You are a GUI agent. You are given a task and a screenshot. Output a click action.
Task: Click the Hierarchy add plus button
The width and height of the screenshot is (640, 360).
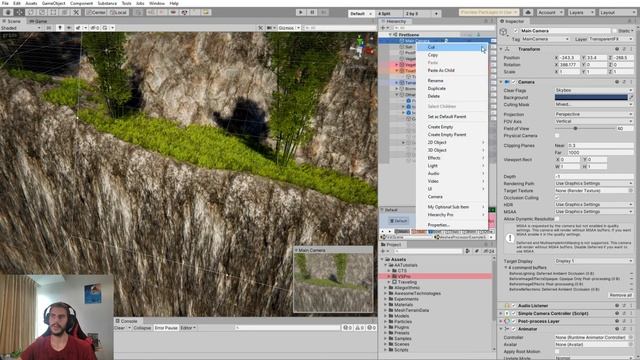pyautogui.click(x=384, y=28)
